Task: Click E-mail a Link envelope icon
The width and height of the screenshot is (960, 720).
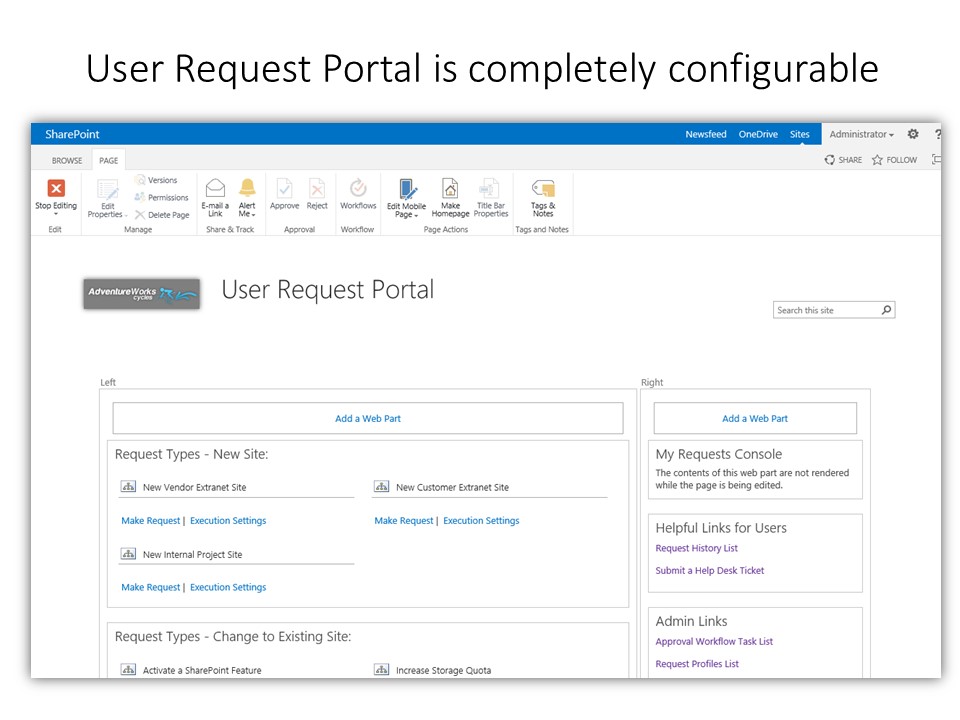Action: 215,187
